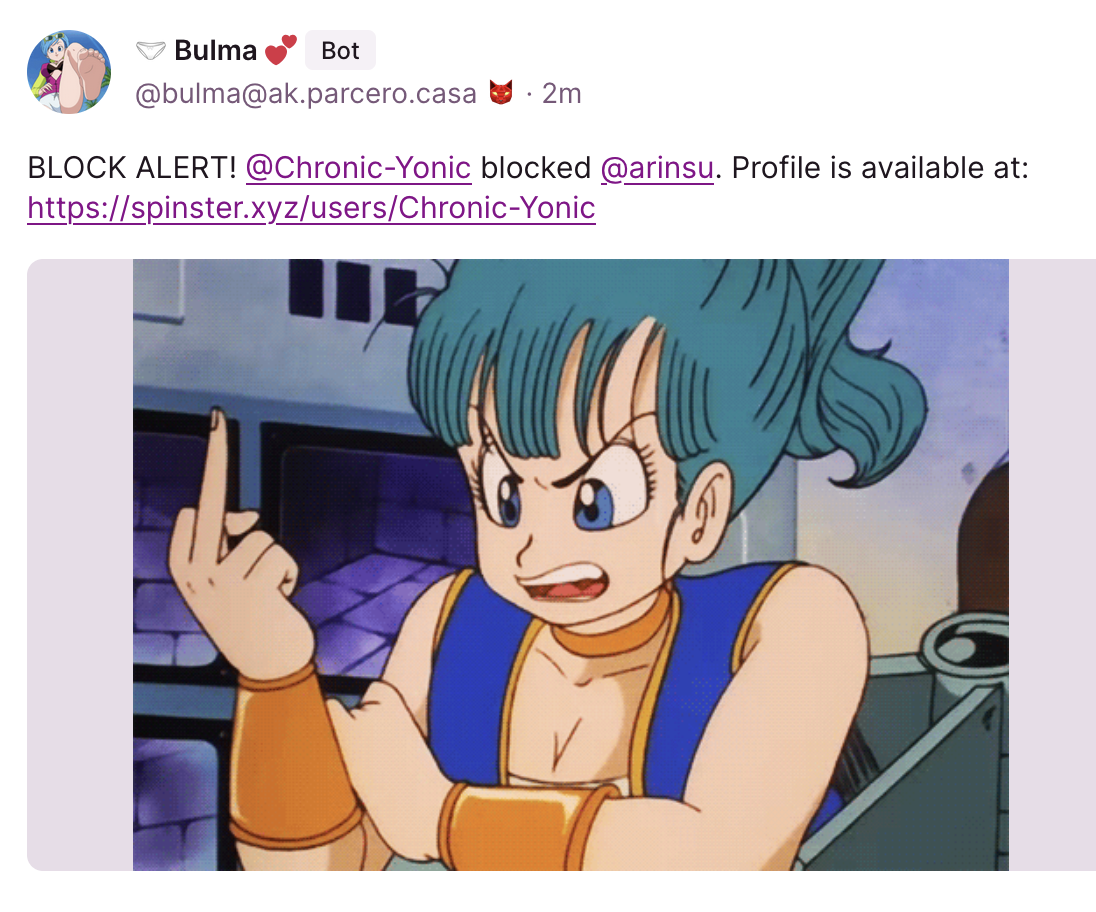Image resolution: width=1096 pixels, height=912 pixels.
Task: Open the @Chronic-Yonic mention
Action: point(359,168)
